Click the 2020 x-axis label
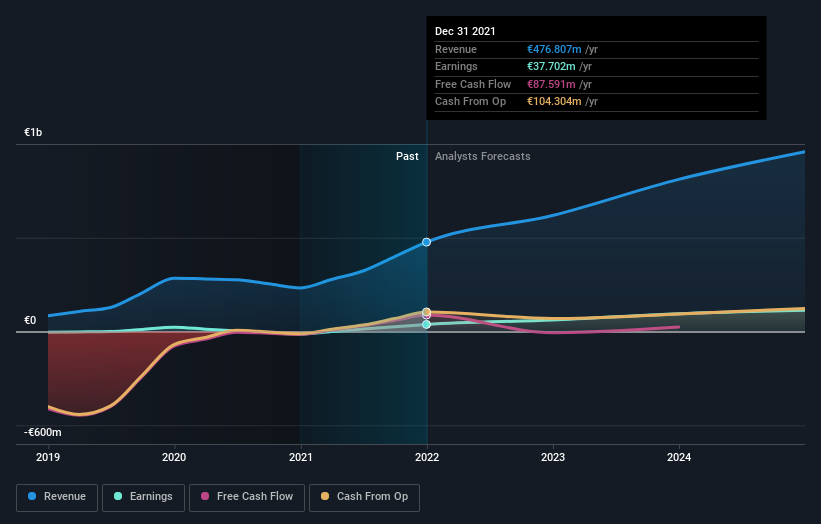 (x=174, y=457)
